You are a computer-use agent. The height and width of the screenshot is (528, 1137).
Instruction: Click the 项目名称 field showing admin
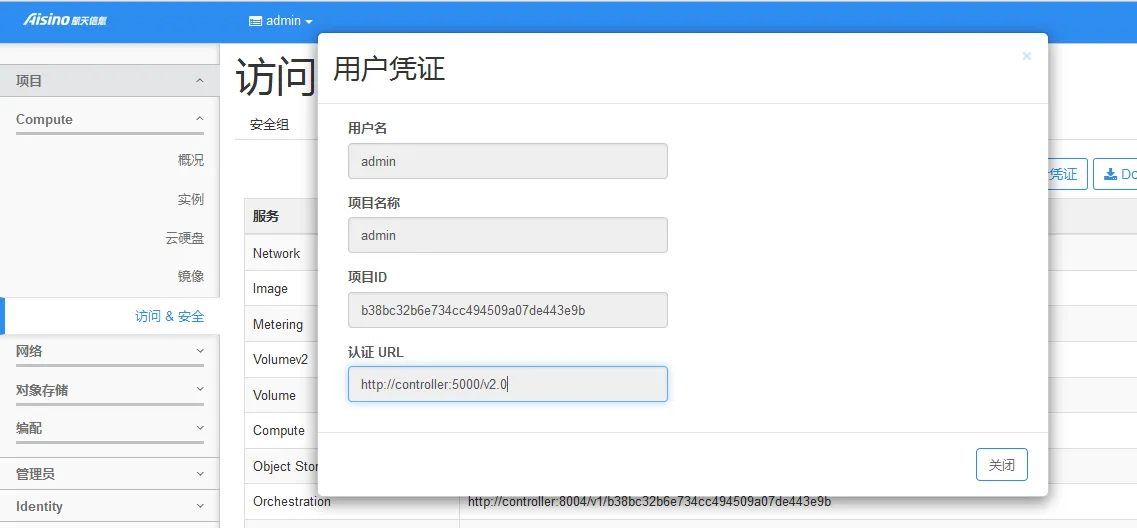(x=508, y=235)
